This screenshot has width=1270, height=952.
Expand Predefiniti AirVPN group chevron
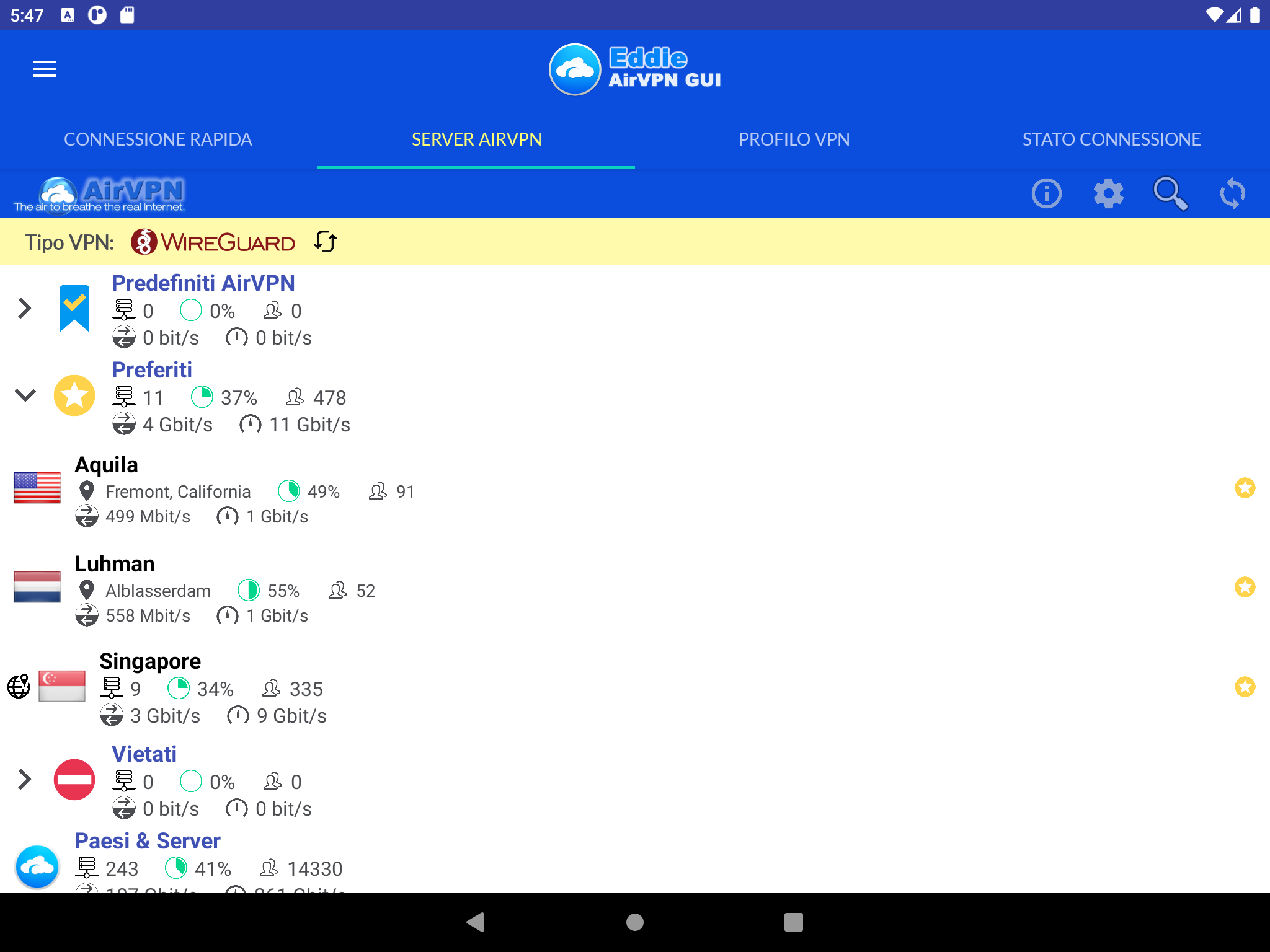(25, 309)
